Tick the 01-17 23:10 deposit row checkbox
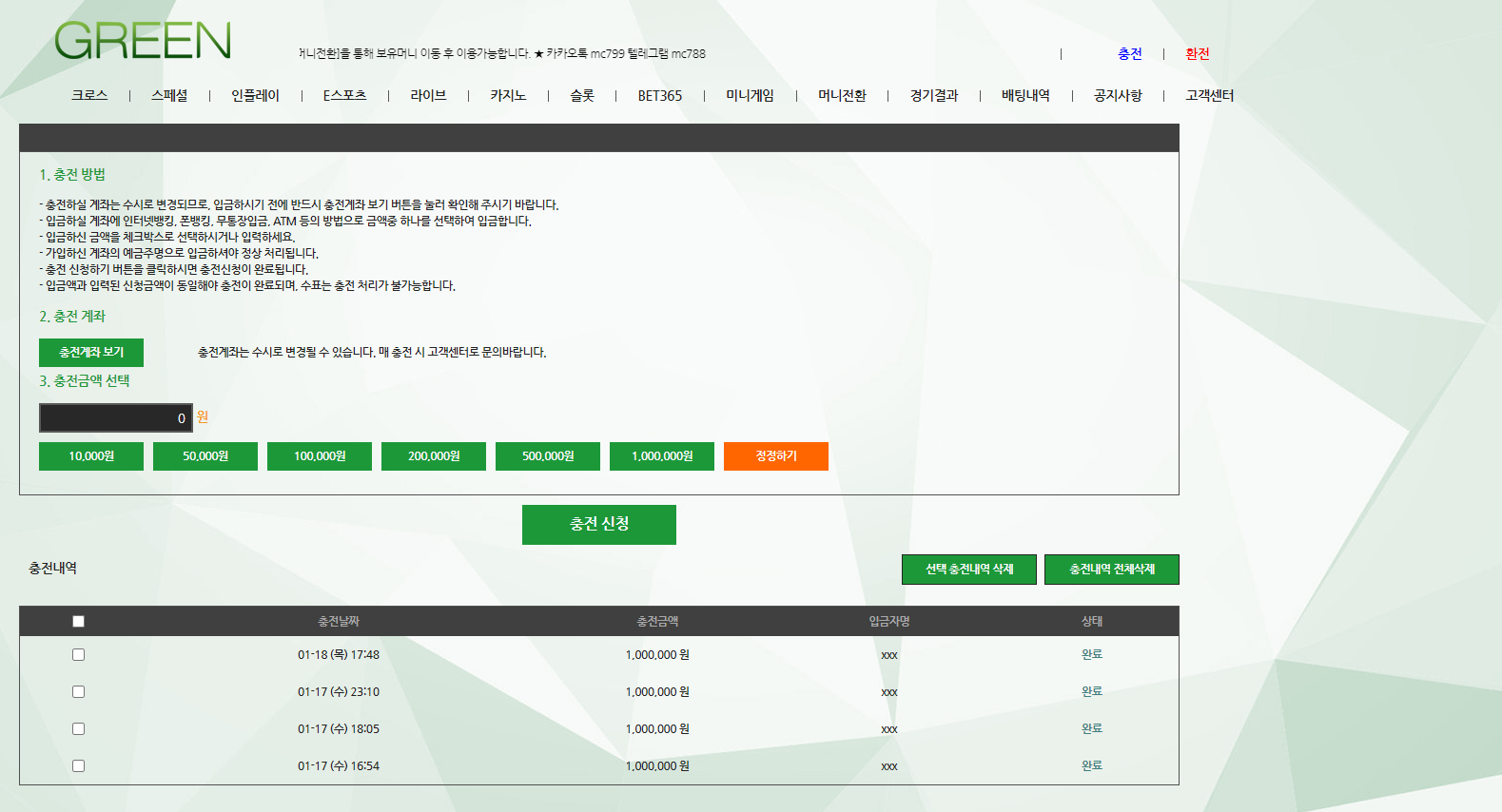The image size is (1502, 812). (79, 691)
